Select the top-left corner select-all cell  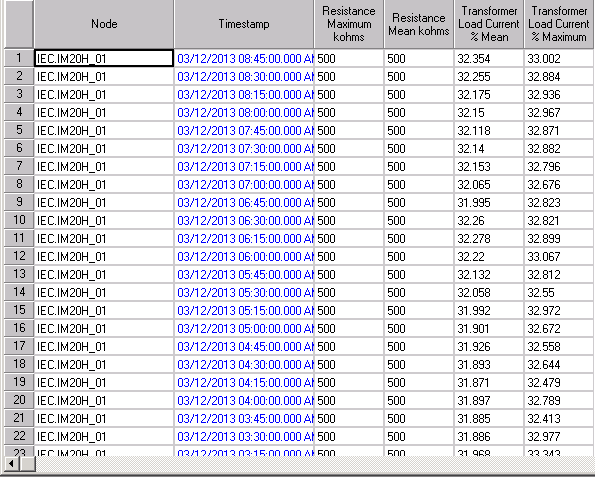(19, 24)
